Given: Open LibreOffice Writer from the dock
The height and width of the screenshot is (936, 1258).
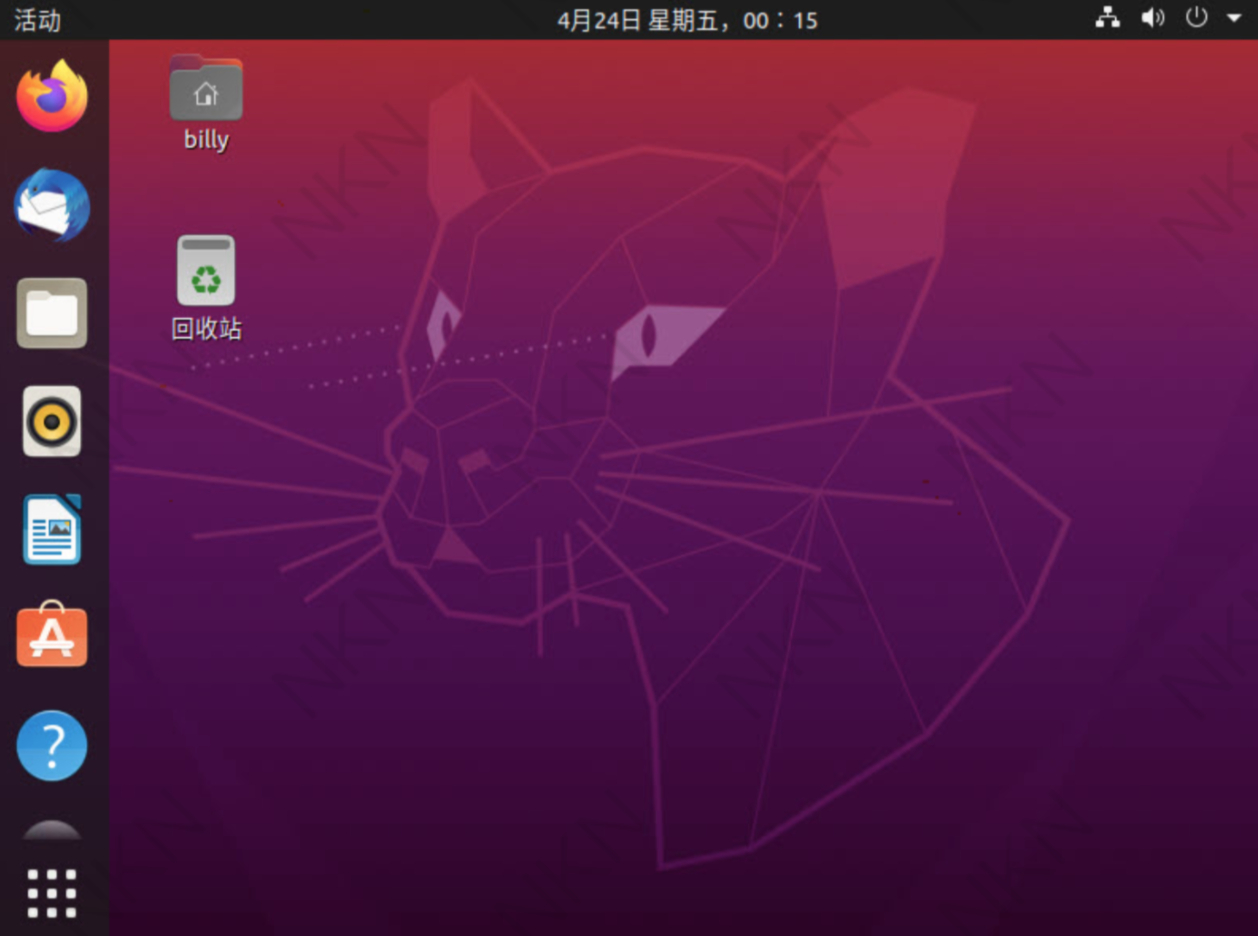Looking at the screenshot, I should click(52, 529).
